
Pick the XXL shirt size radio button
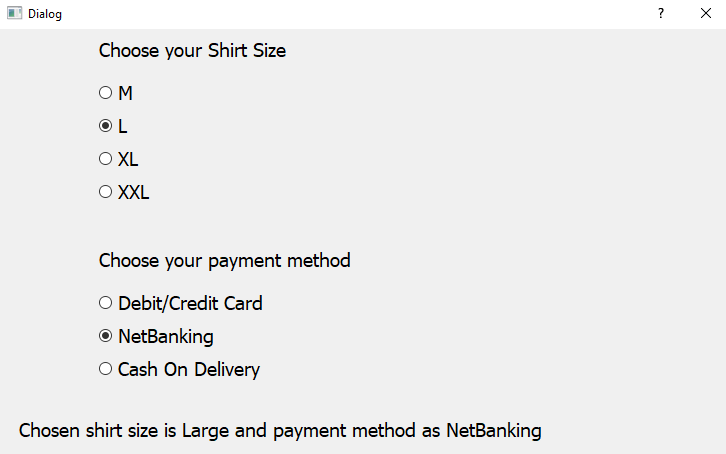pyautogui.click(x=124, y=192)
